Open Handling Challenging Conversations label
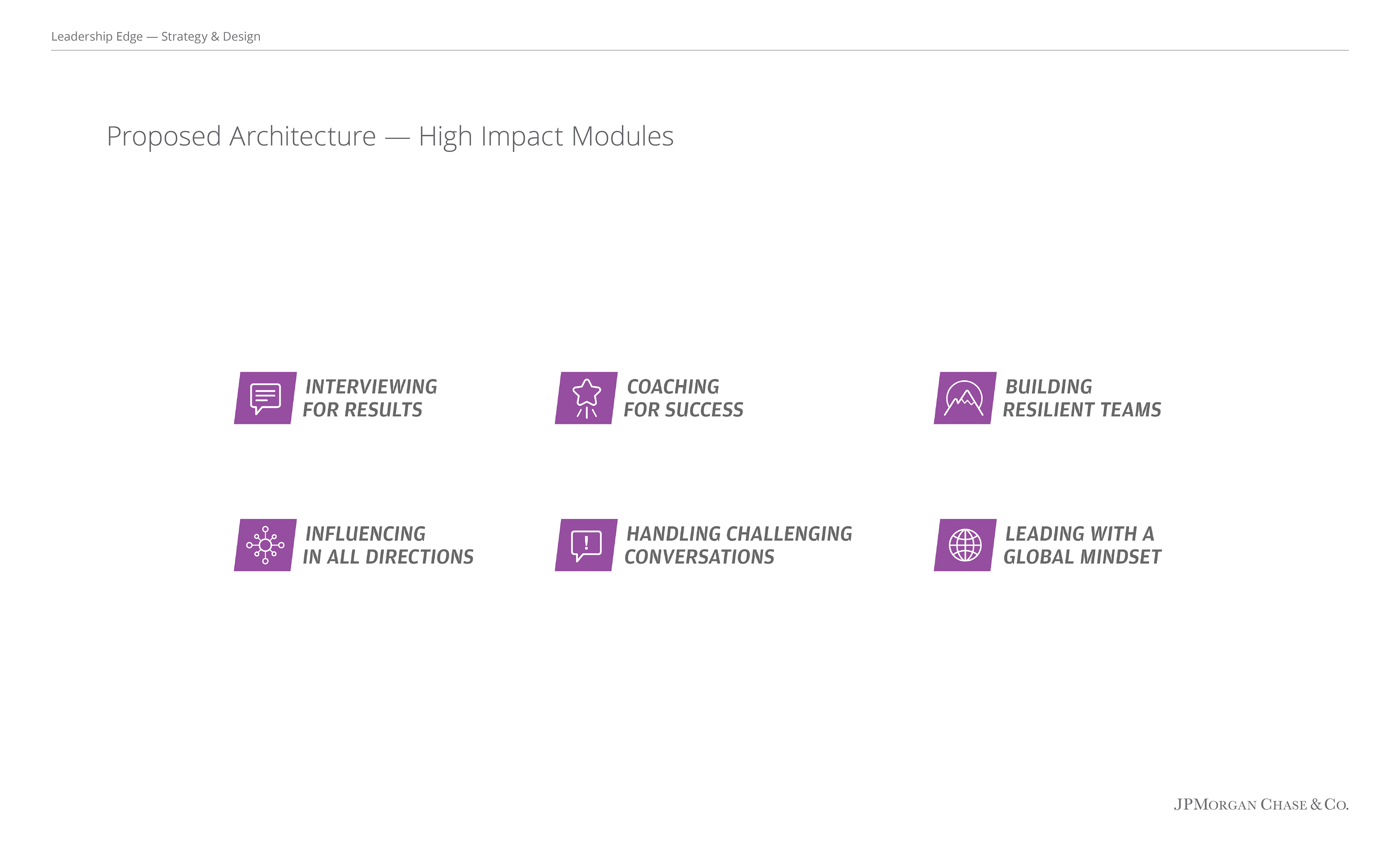Viewport: 1400px width, 849px height. 738,545
